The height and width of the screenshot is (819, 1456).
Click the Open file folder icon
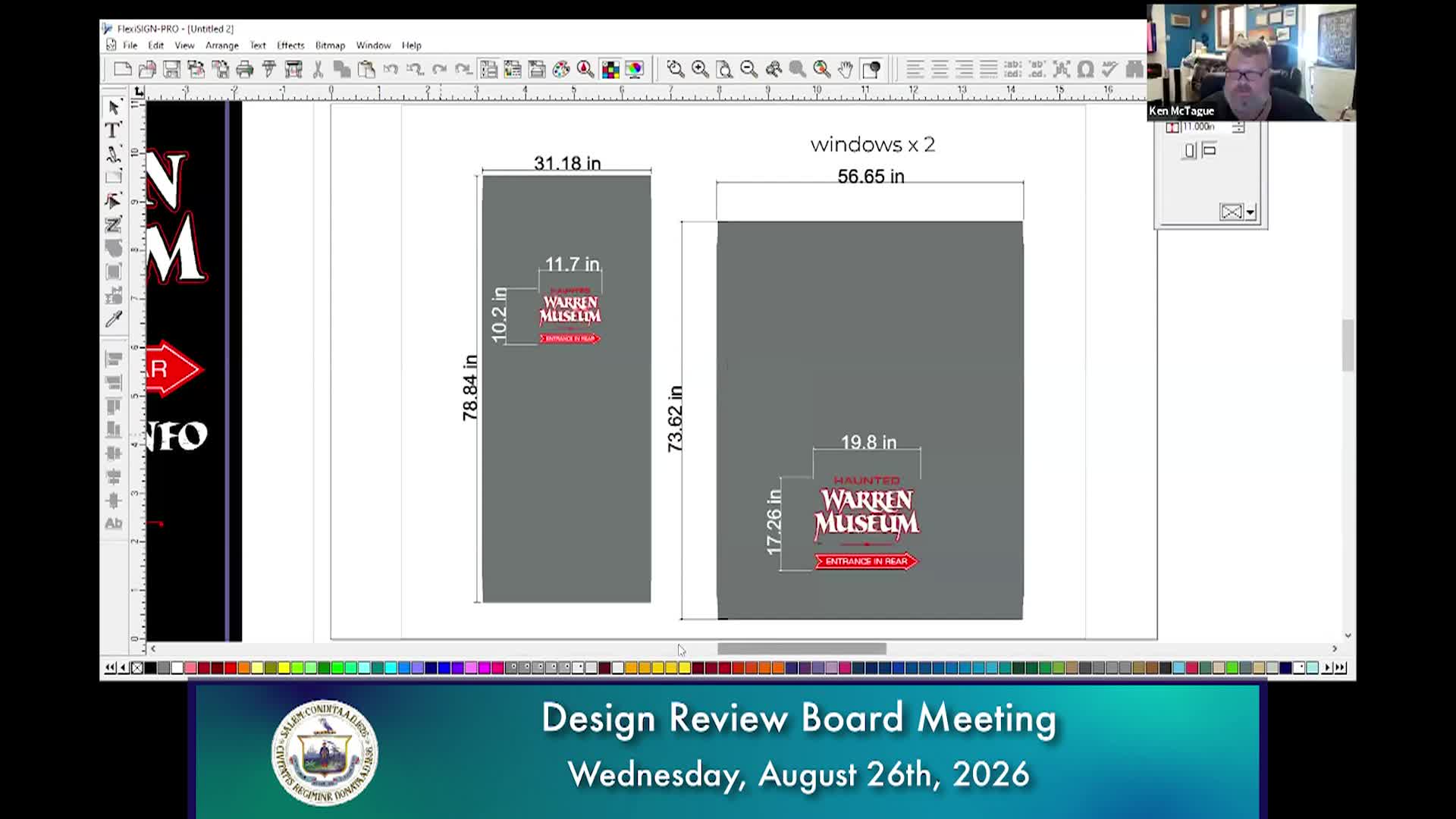[147, 70]
